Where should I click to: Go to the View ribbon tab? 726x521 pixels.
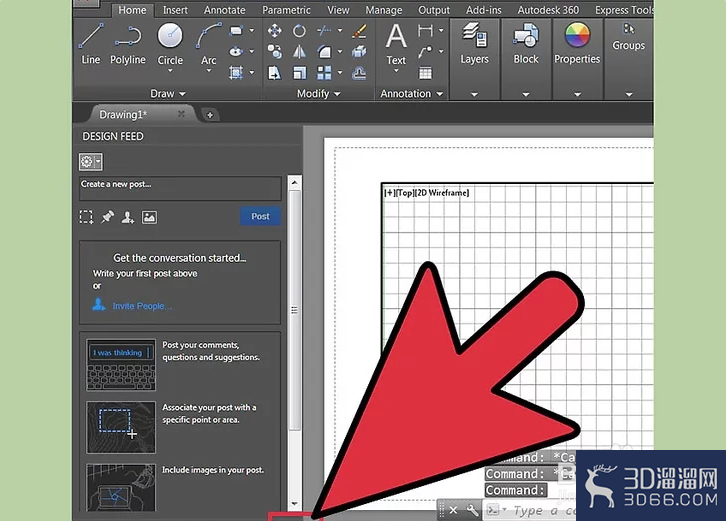click(x=338, y=10)
